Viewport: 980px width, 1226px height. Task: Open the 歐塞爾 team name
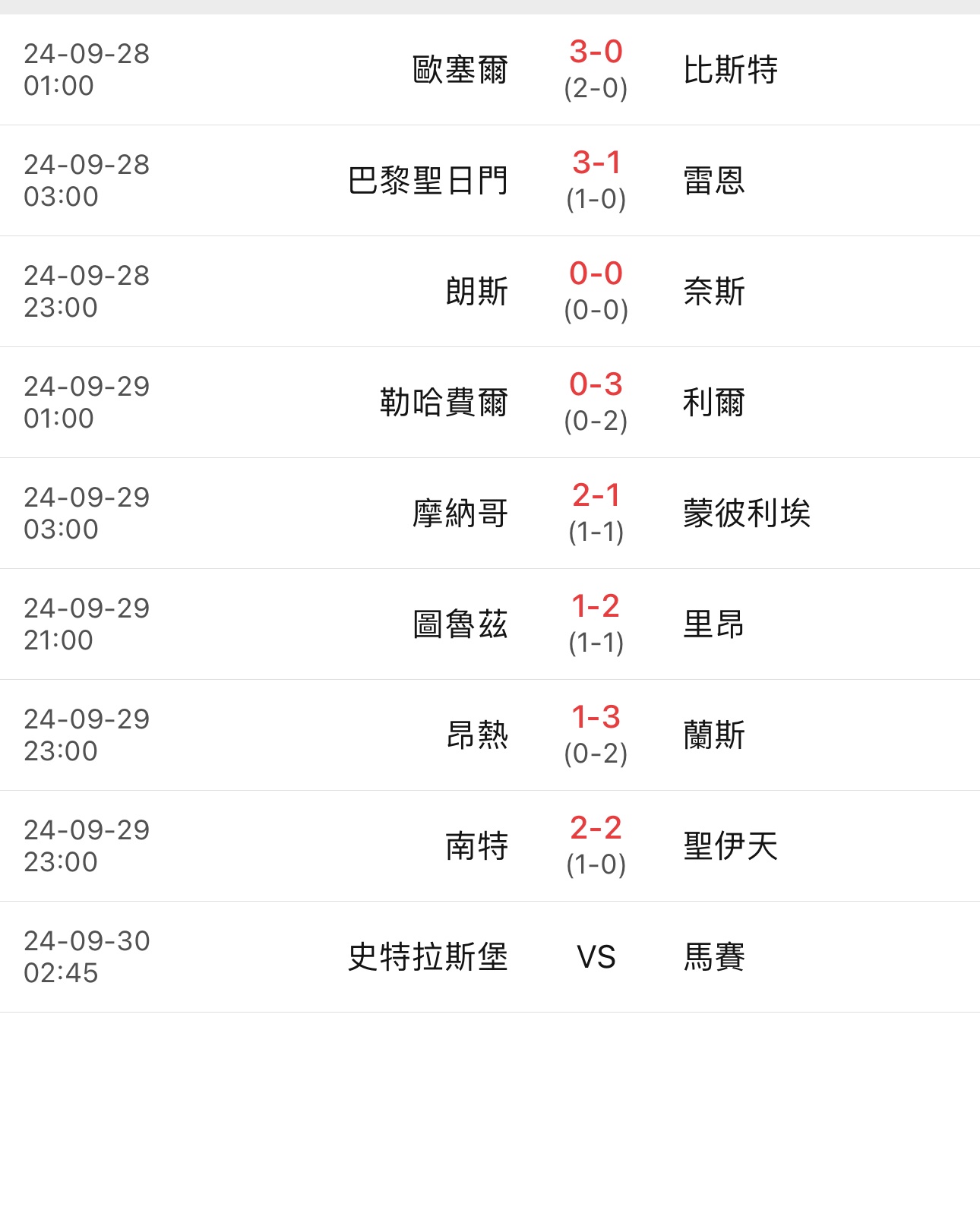tap(460, 70)
